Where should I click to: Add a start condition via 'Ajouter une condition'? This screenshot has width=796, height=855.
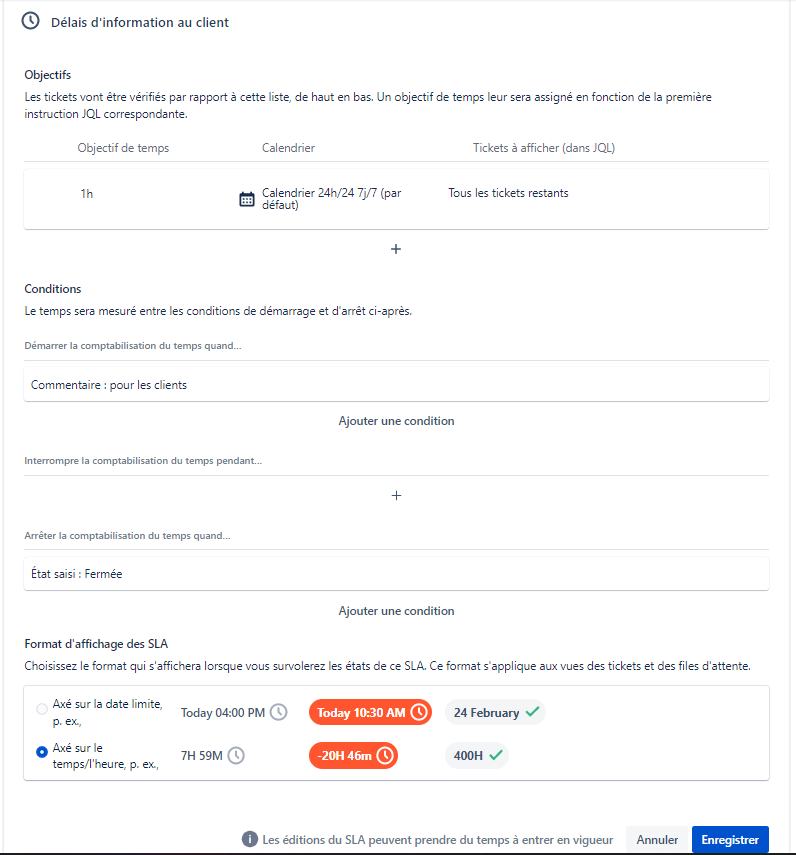pos(396,421)
